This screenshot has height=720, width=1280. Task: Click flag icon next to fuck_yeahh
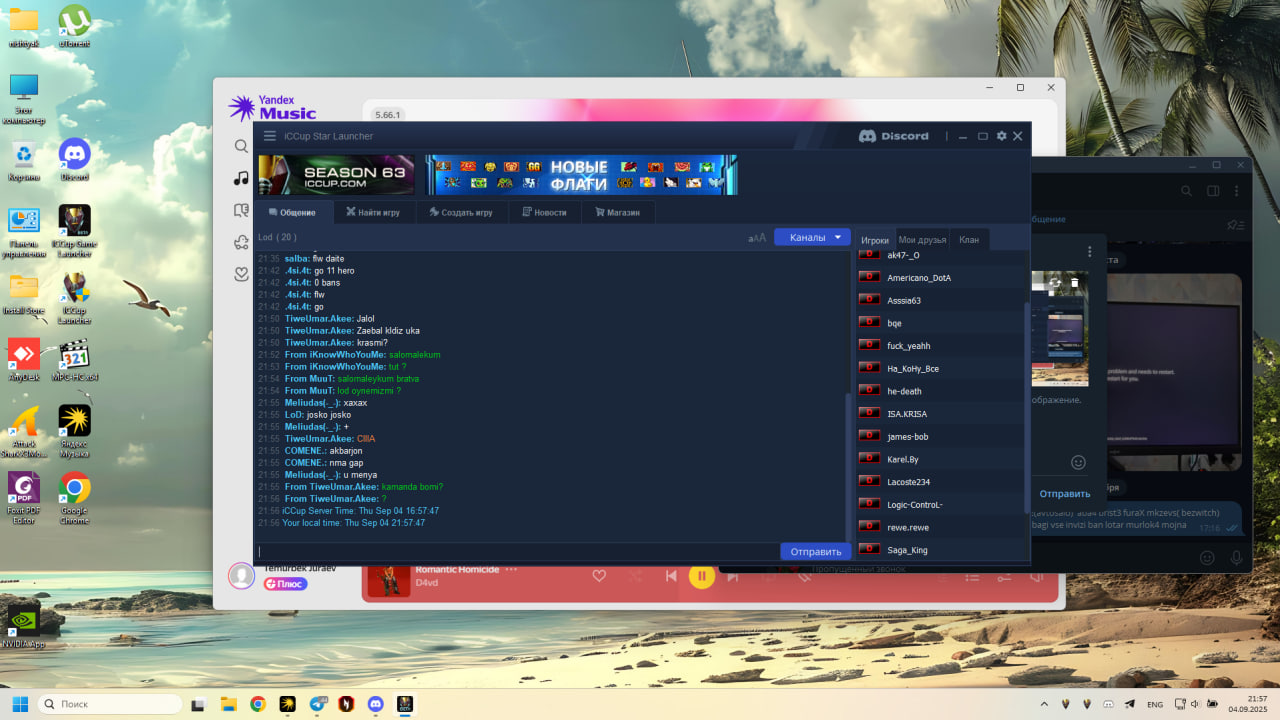869,346
